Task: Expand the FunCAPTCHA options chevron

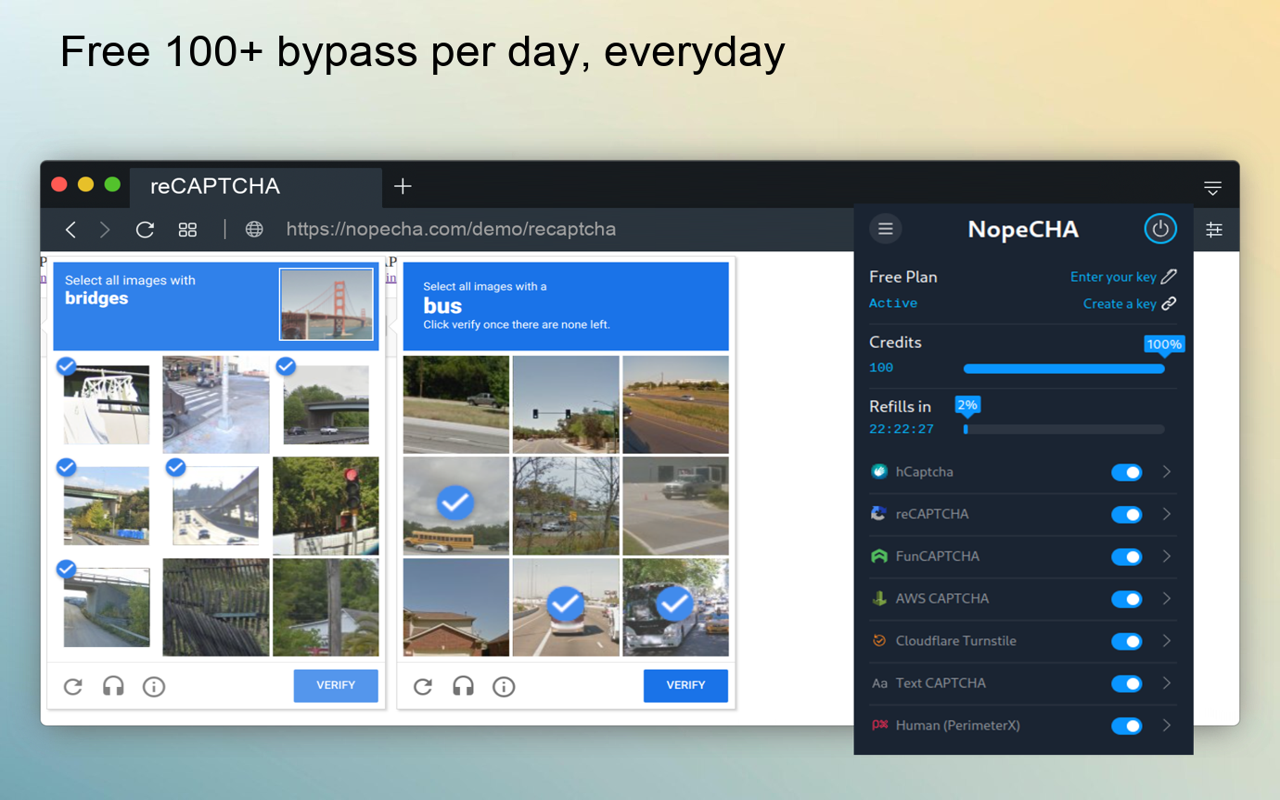Action: tap(1166, 556)
